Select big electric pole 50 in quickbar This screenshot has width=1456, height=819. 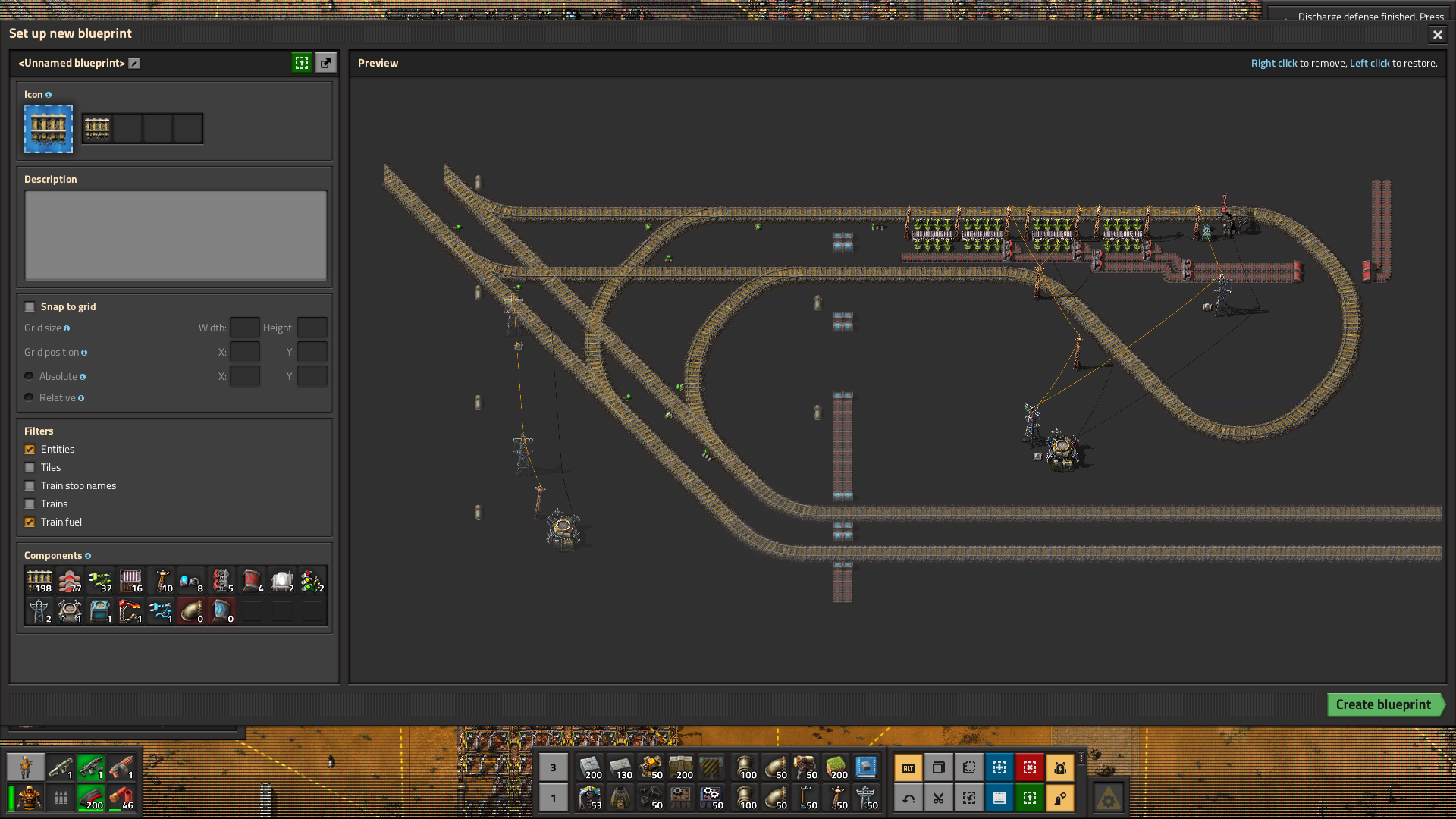pyautogui.click(x=866, y=799)
